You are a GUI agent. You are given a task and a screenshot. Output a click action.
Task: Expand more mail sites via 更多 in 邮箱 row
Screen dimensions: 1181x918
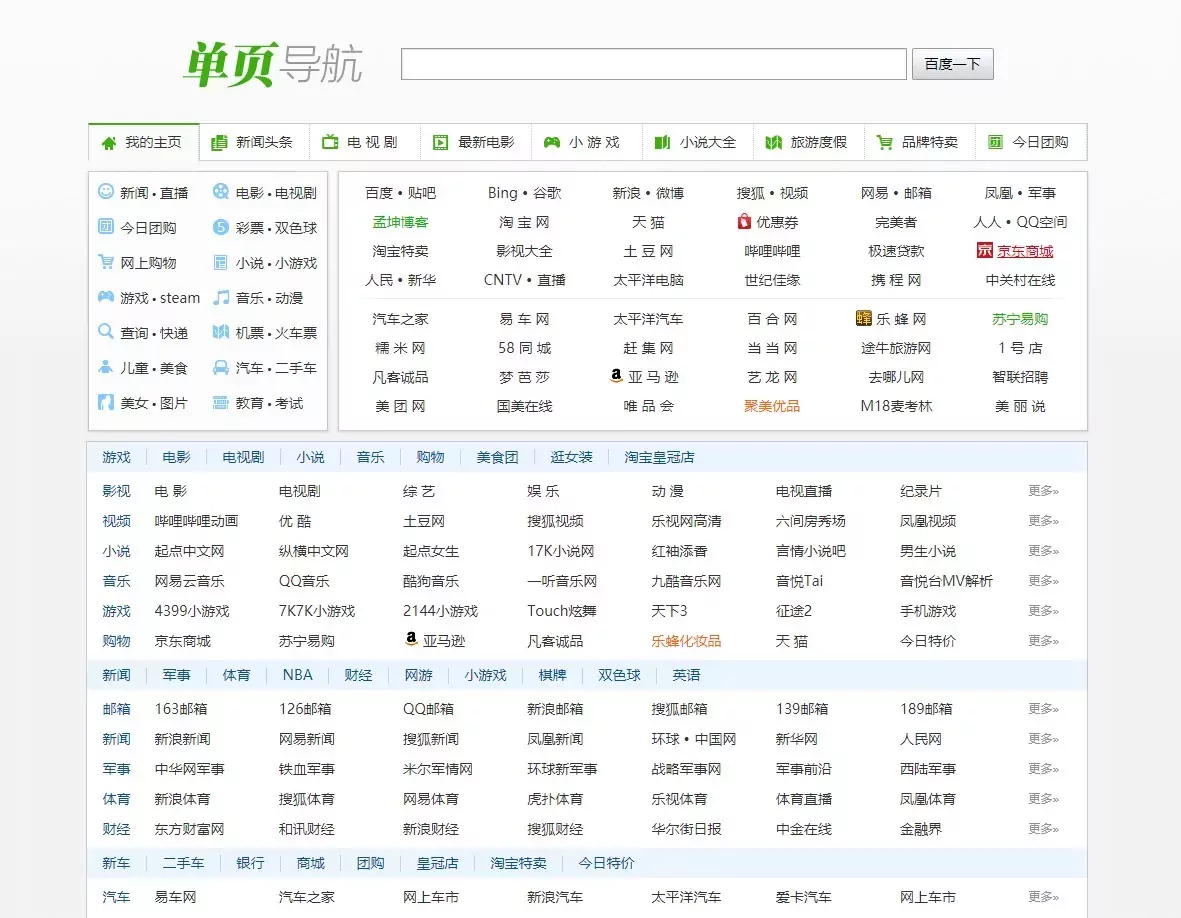1039,709
